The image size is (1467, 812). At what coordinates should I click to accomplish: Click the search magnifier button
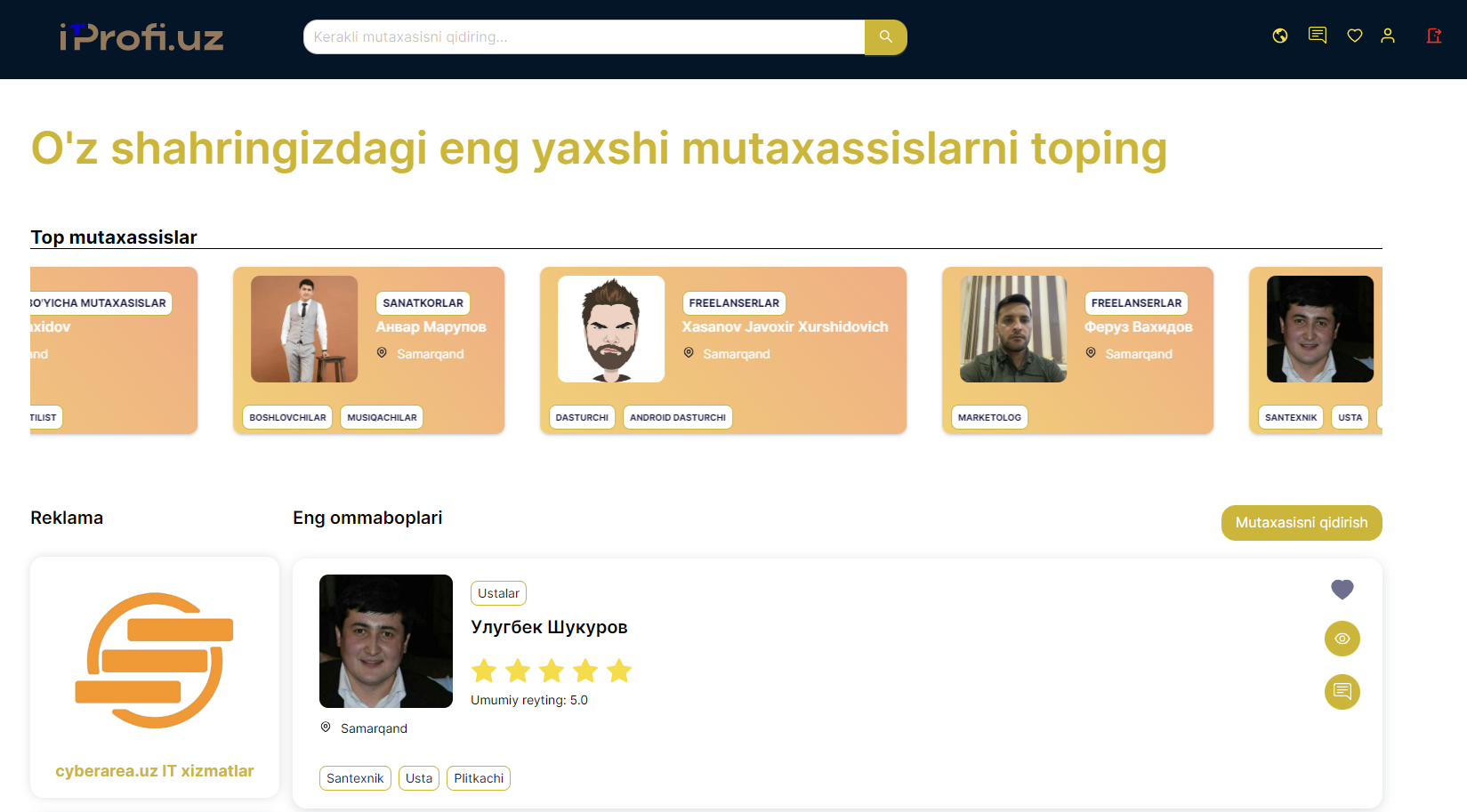885,37
